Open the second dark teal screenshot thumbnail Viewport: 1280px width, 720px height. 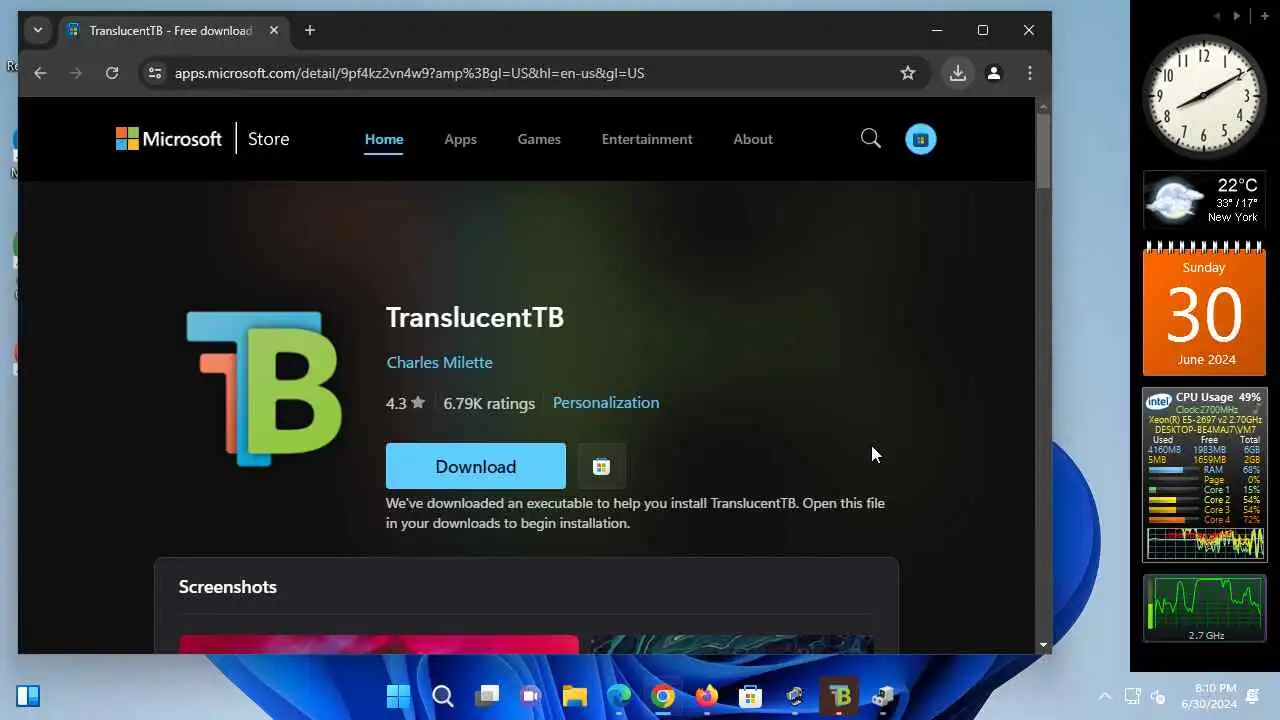pos(731,644)
